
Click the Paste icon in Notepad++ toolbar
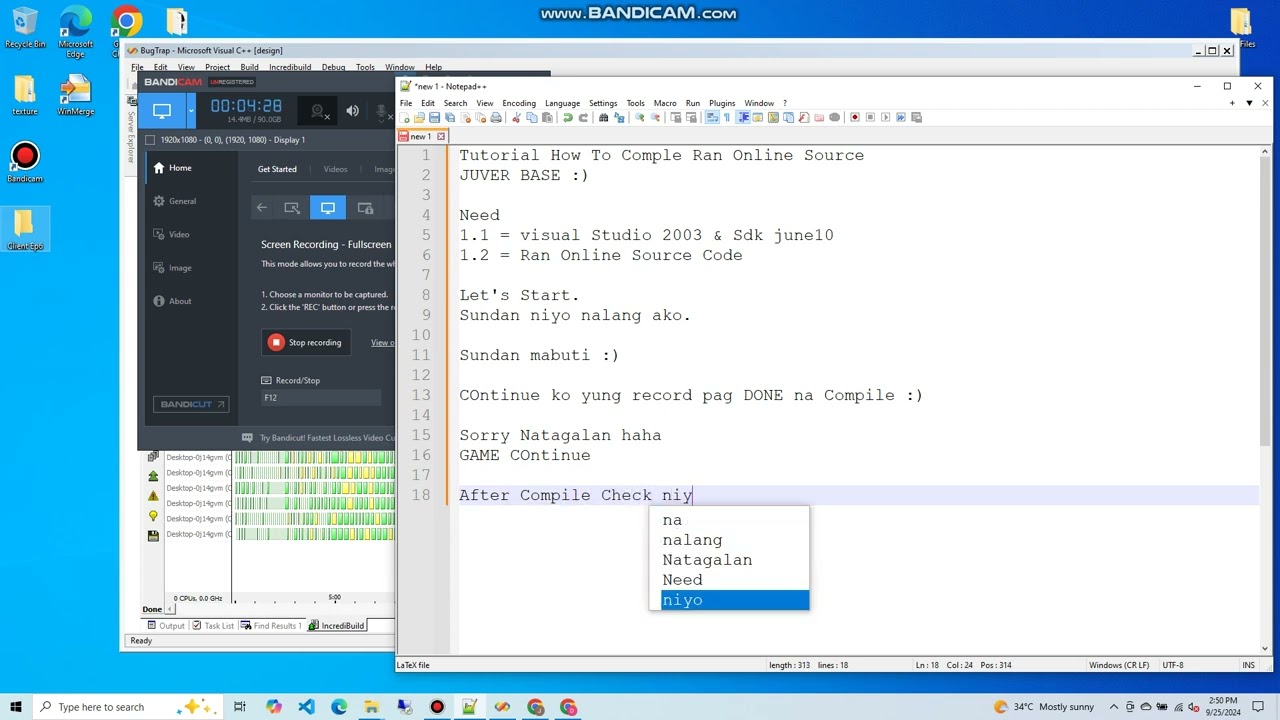click(x=547, y=117)
